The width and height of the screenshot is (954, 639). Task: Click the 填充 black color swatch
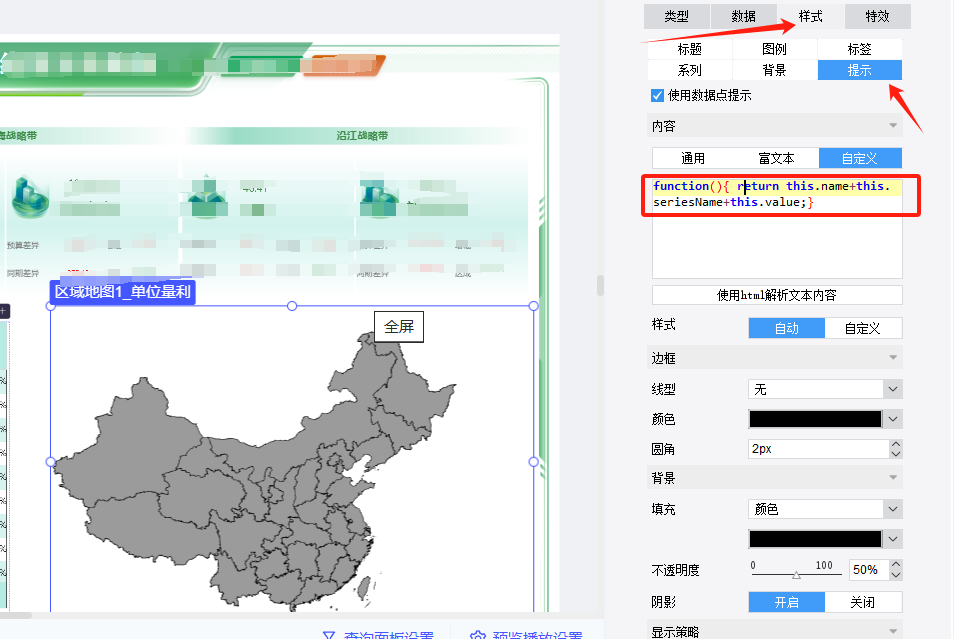click(815, 539)
